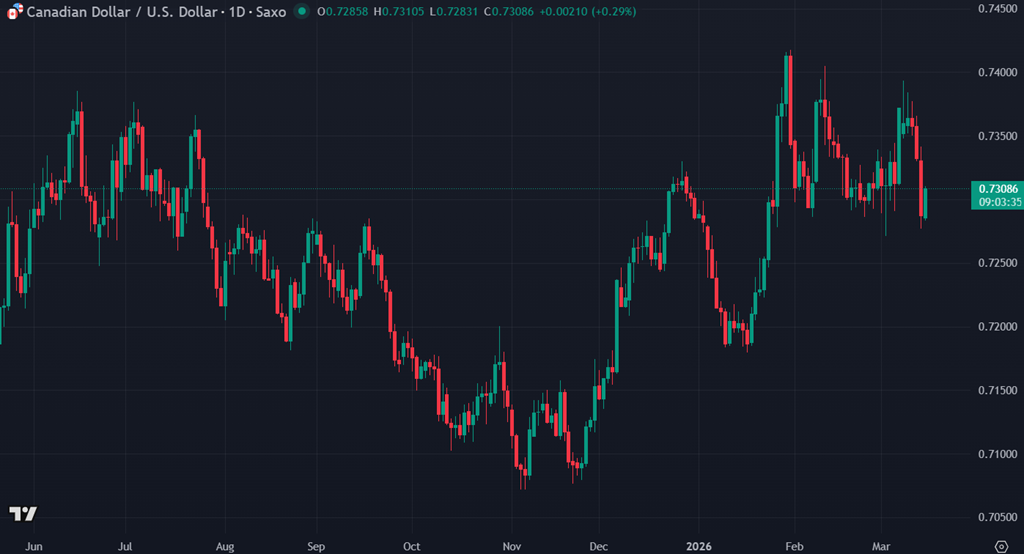The height and width of the screenshot is (554, 1024).
Task: Click the latest green candle at chart's right edge
Action: click(x=926, y=203)
